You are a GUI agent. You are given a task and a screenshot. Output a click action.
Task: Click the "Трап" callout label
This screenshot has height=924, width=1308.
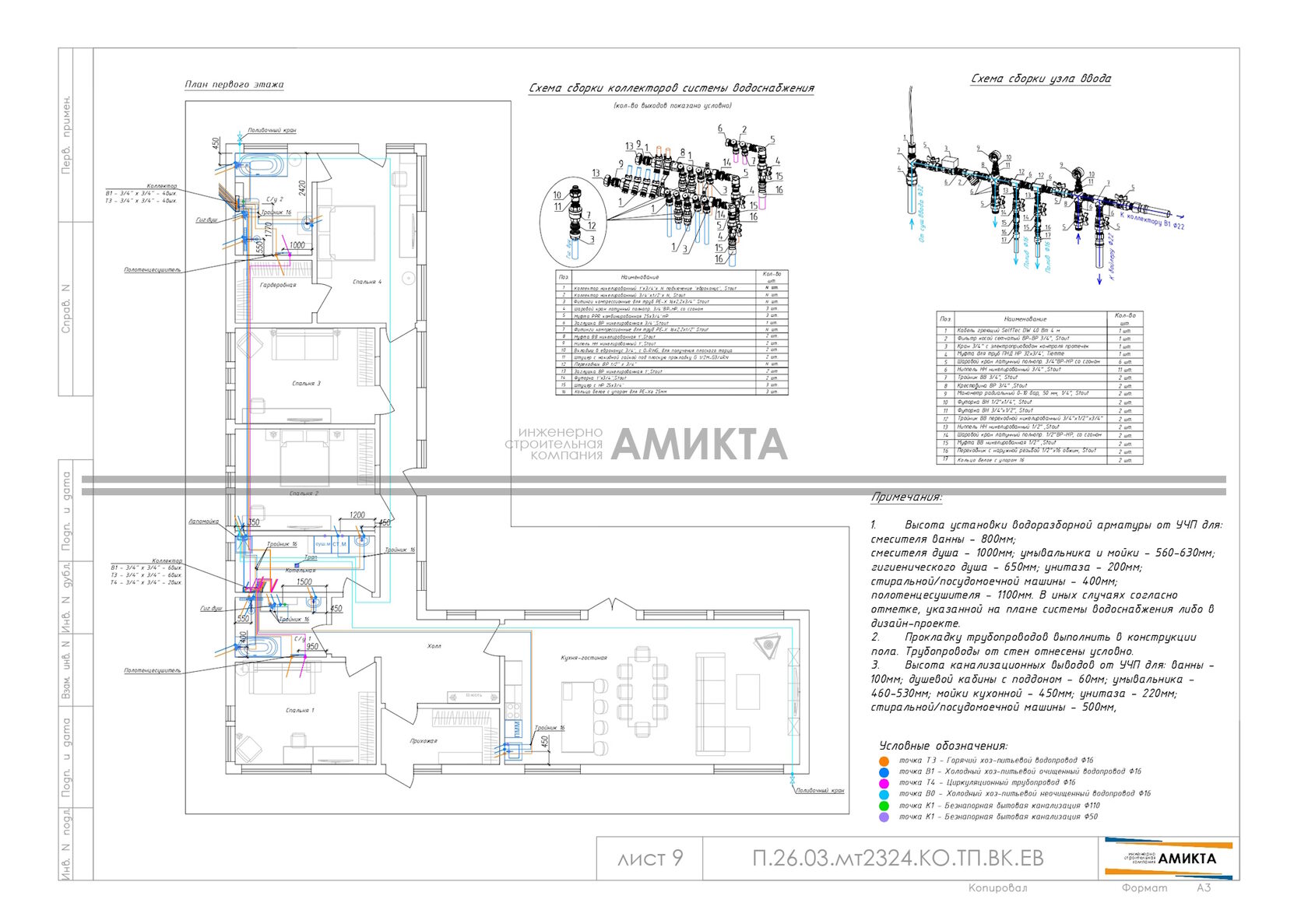click(x=311, y=557)
